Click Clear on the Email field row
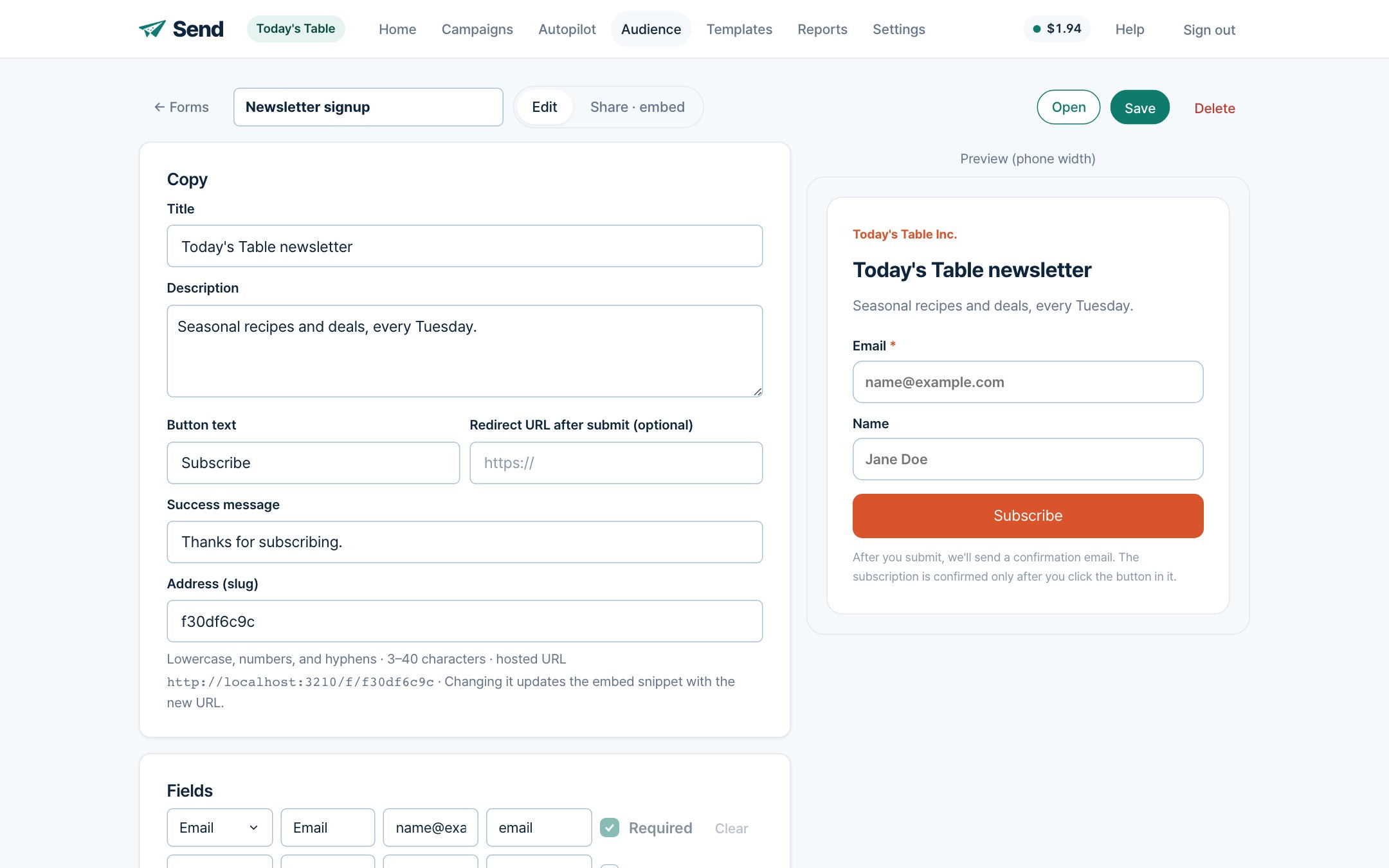1389x868 pixels. coord(731,829)
